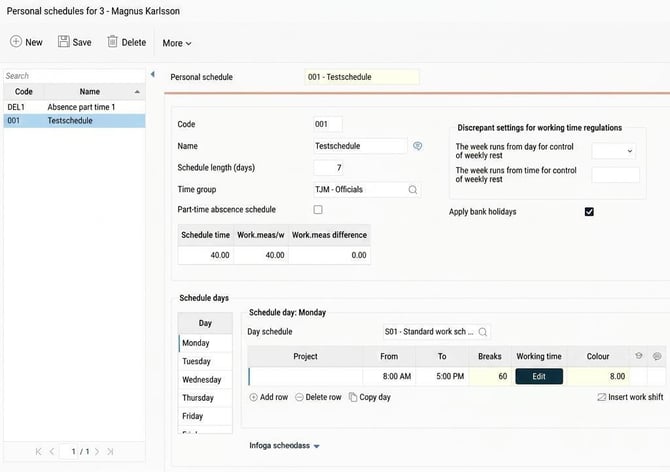This screenshot has width=670, height=472.
Task: Click the Delete trash icon
Action: coord(112,41)
